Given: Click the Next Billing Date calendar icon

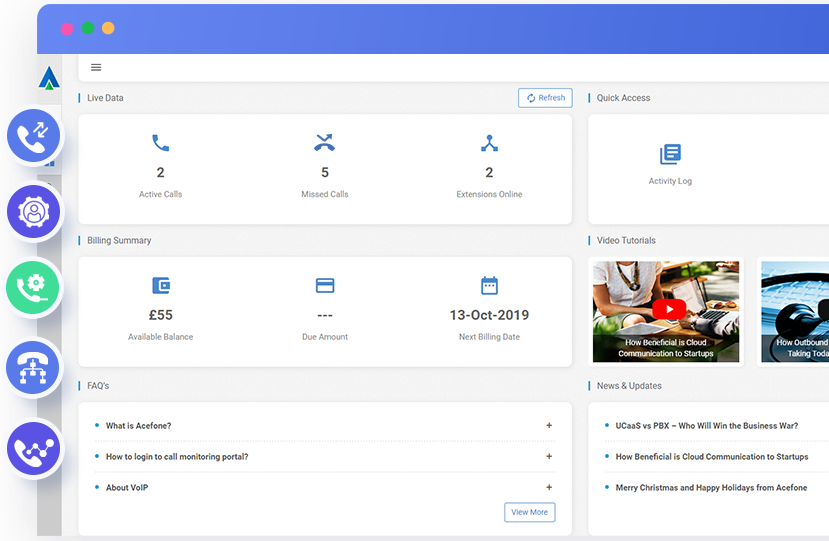Looking at the screenshot, I should click(489, 285).
